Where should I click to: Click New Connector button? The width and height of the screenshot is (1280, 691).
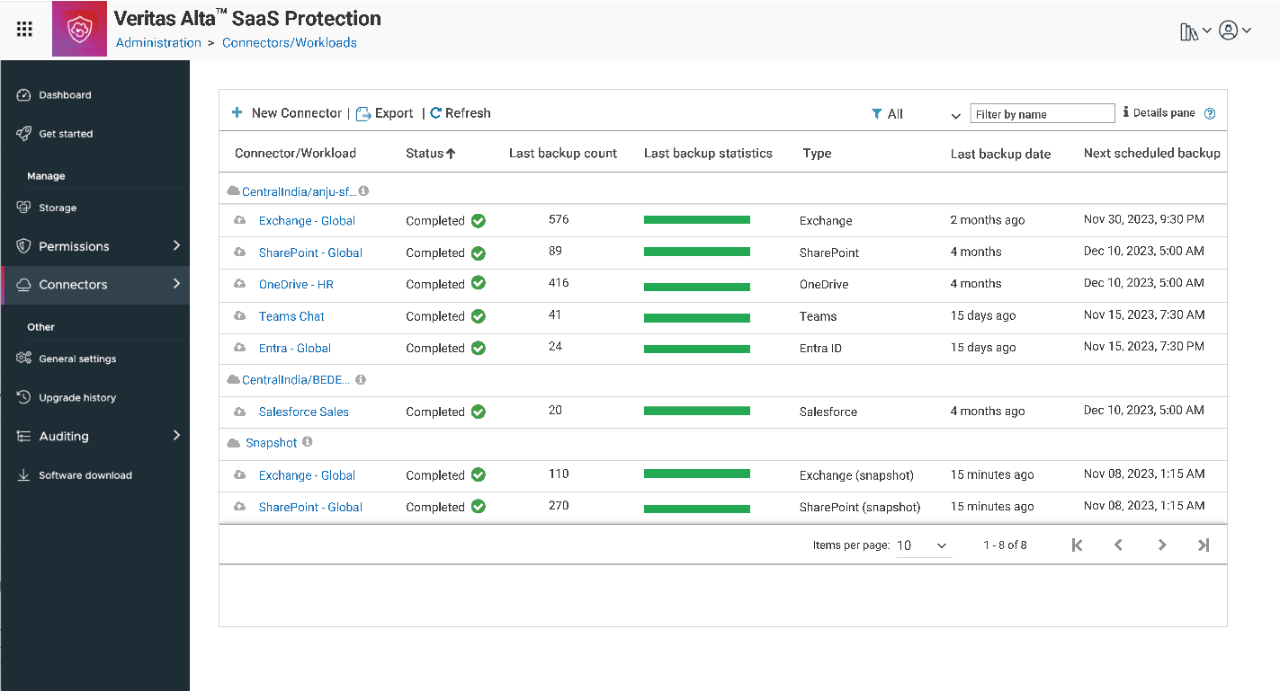286,113
